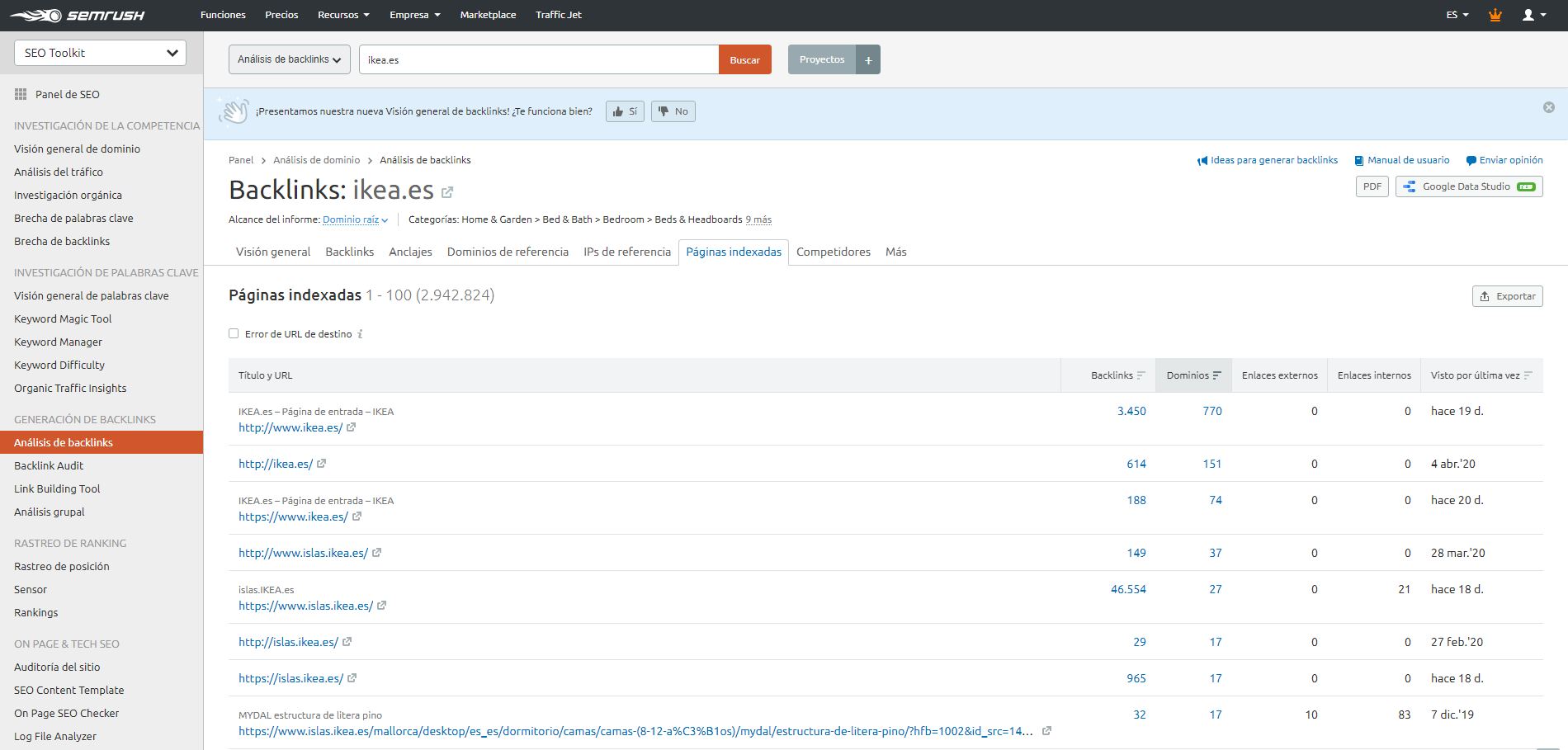Open Visión general de dominio sidebar item
The image size is (1568, 750).
[x=77, y=149]
